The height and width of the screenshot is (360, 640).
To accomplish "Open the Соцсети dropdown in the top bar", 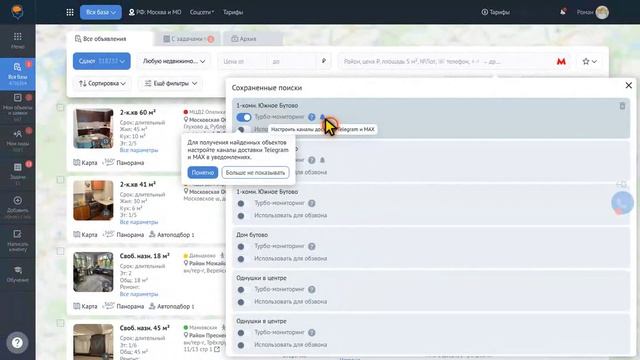I will coord(202,12).
